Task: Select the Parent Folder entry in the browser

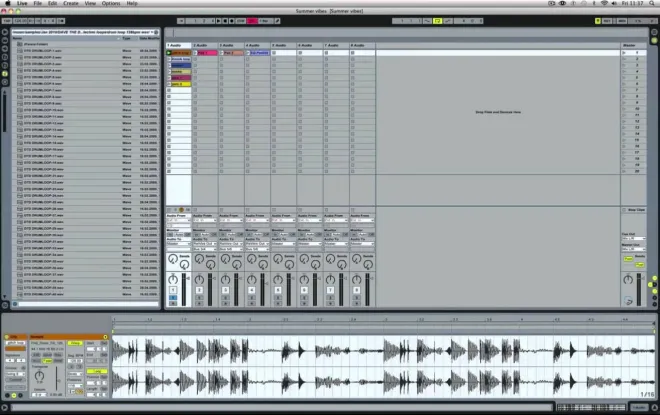Action: point(35,44)
